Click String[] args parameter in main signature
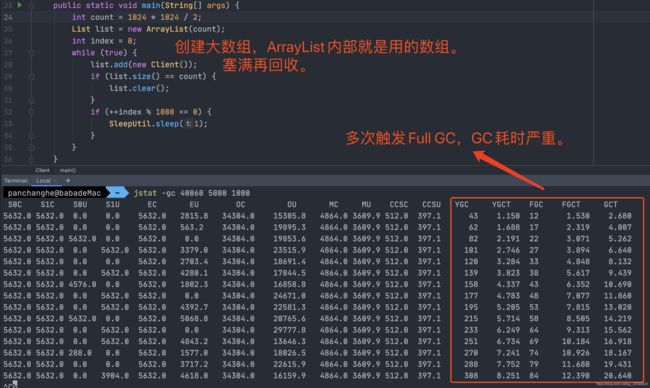The width and height of the screenshot is (650, 388). tap(195, 5)
